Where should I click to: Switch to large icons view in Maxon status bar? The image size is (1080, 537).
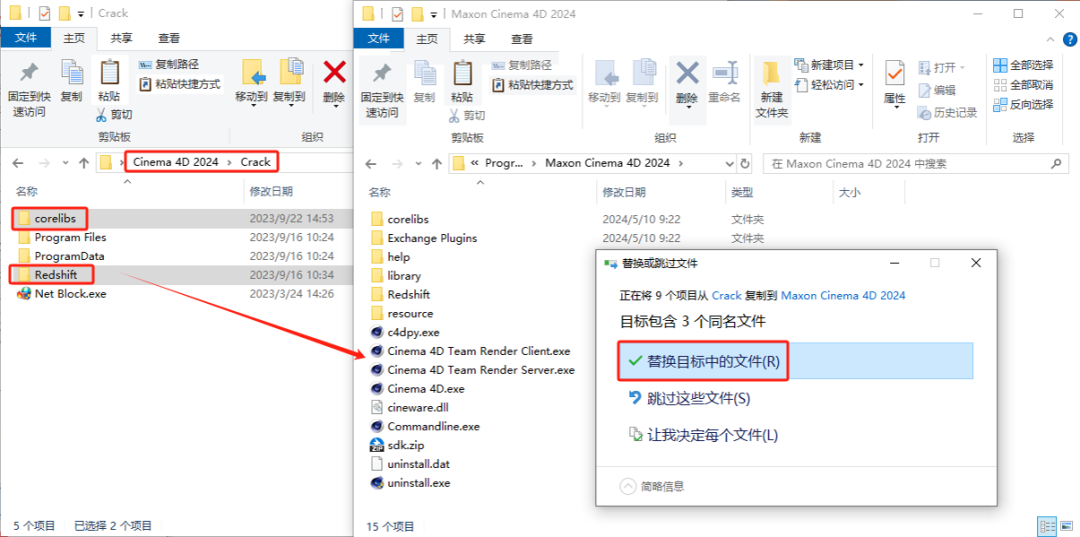[x=1066, y=526]
